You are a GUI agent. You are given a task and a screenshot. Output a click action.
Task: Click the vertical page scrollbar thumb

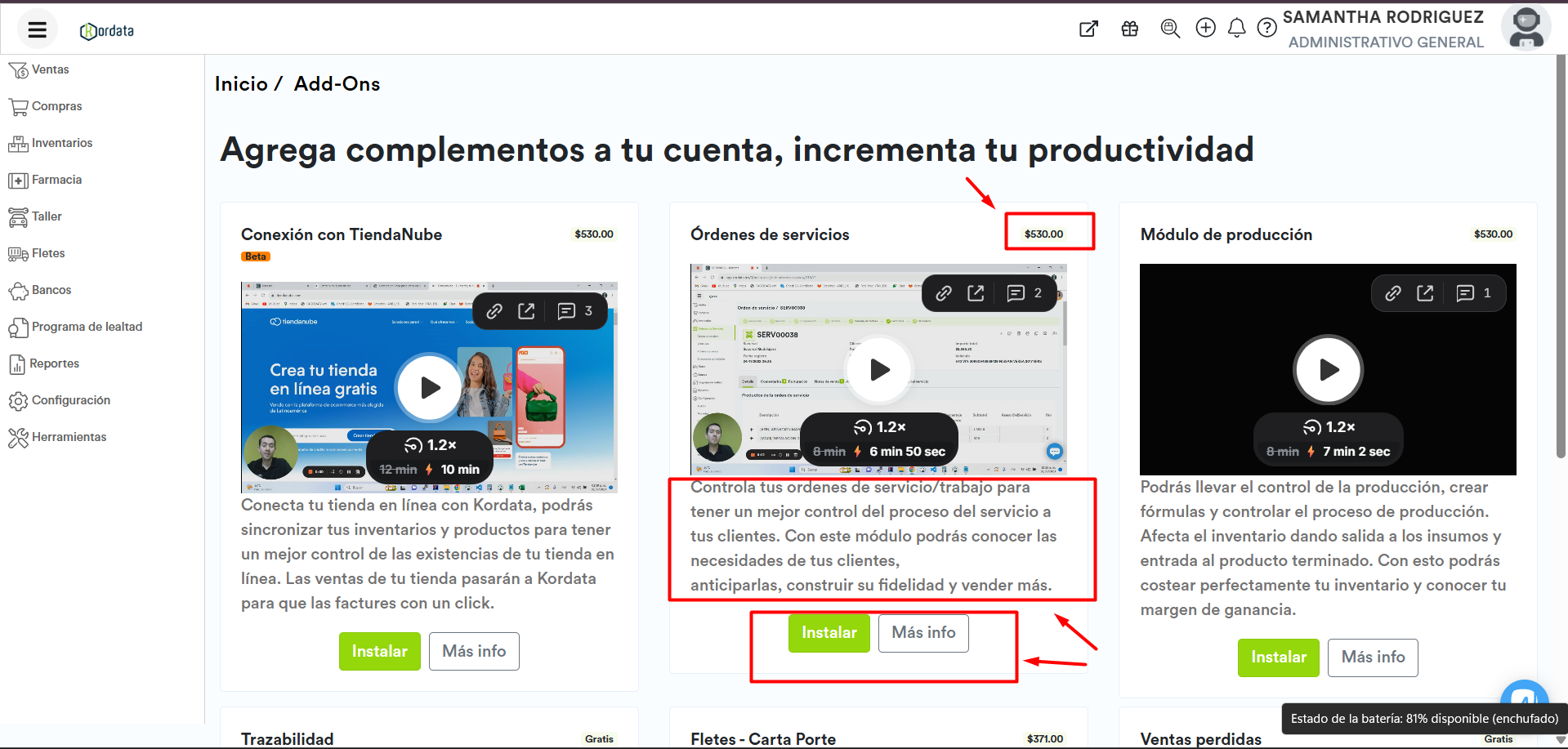1561,257
